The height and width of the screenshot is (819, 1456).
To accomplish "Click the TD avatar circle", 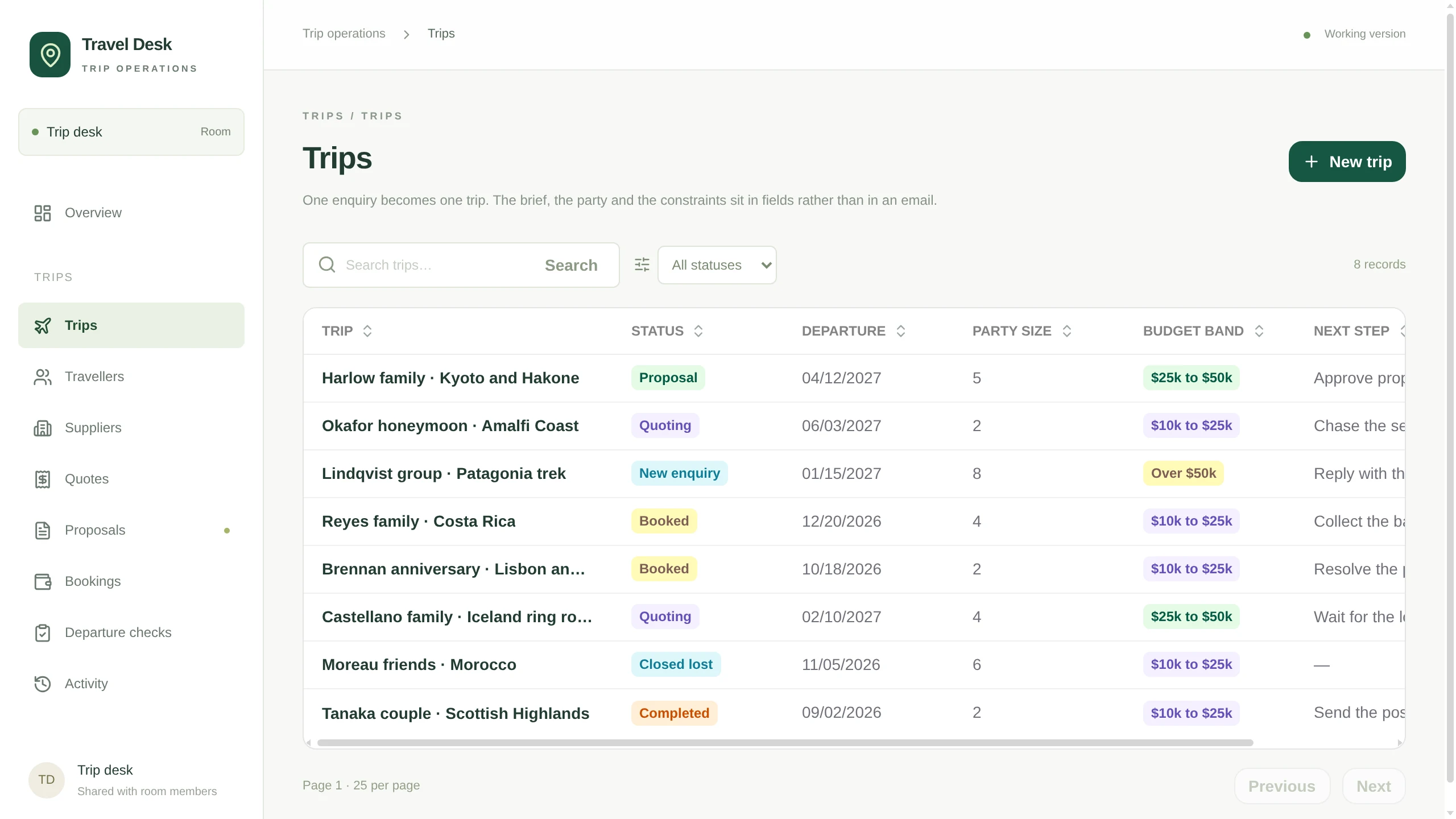I will click(47, 780).
